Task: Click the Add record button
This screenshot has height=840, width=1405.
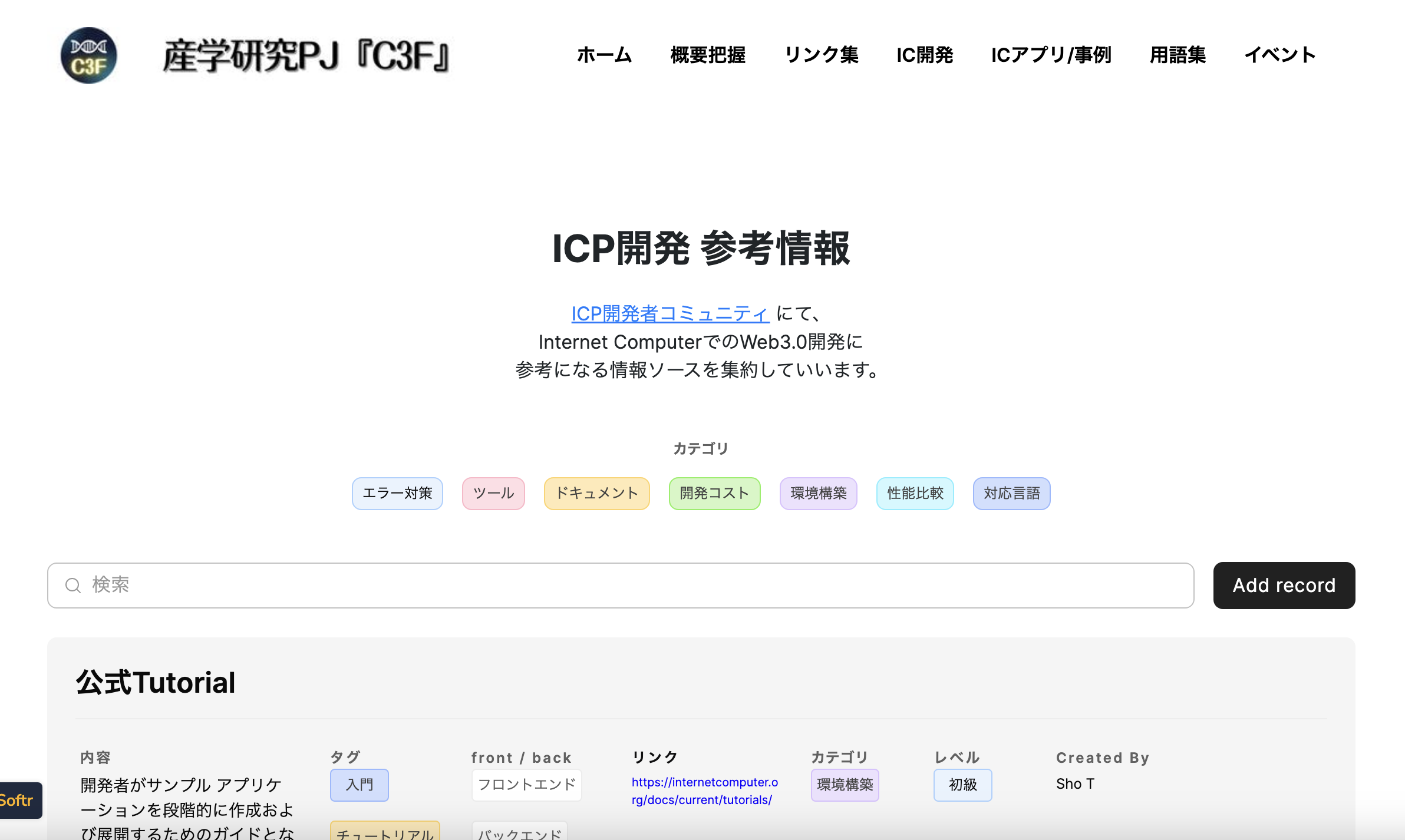Action: point(1284,586)
